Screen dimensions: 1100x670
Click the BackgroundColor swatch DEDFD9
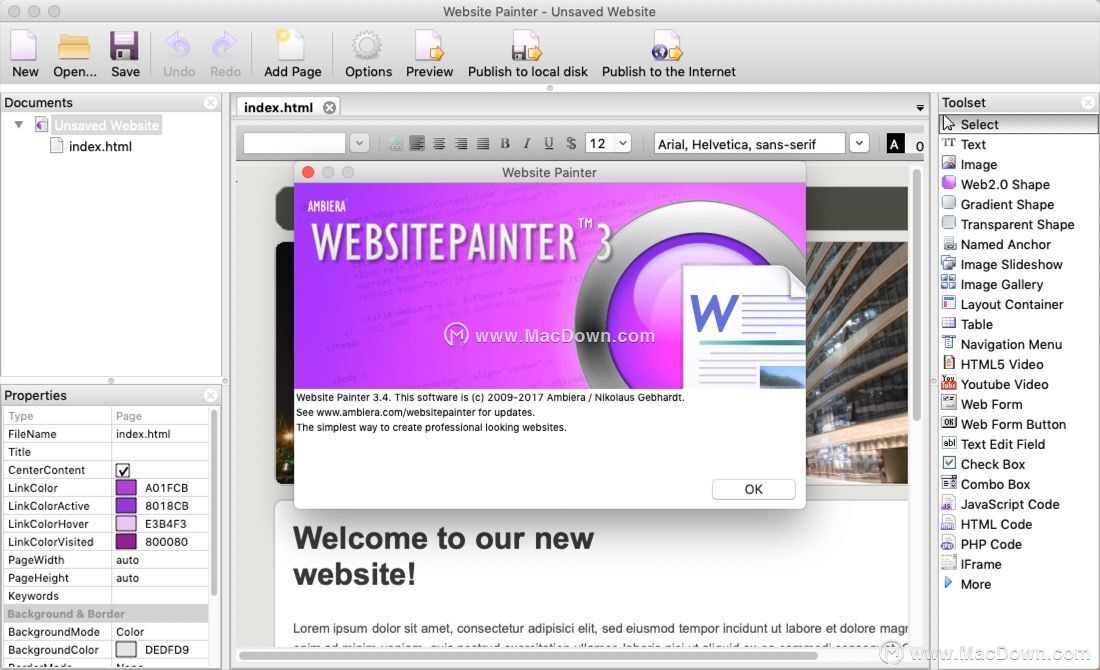click(126, 650)
